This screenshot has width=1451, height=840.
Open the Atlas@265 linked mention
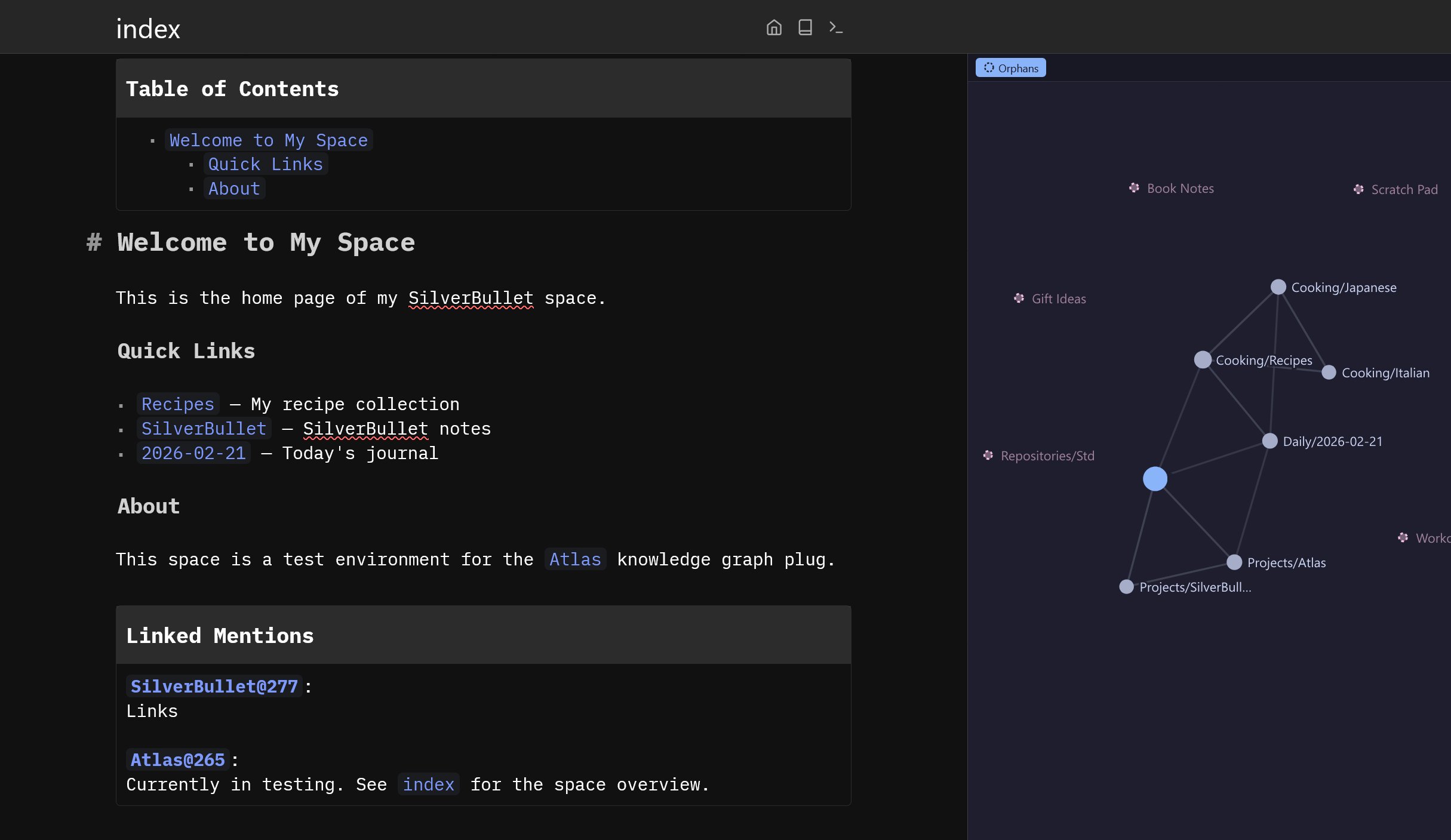pos(177,759)
